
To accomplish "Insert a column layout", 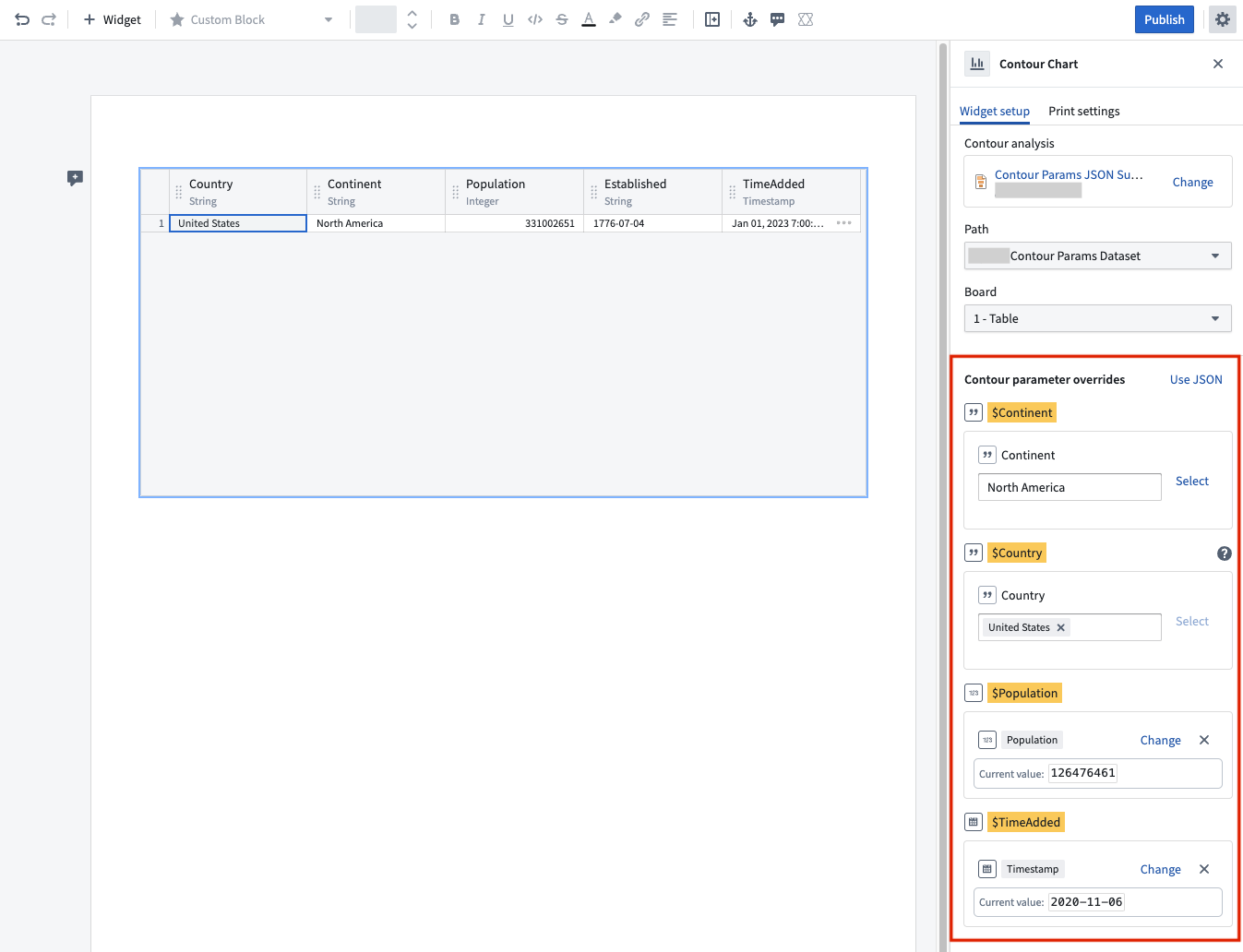I will [x=712, y=19].
